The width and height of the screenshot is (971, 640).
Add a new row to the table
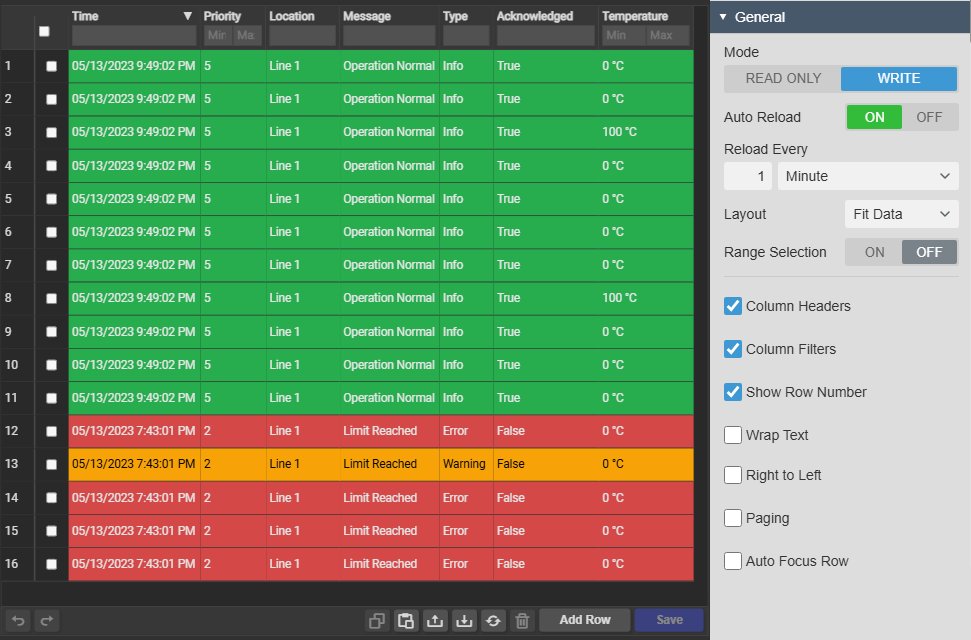click(585, 620)
